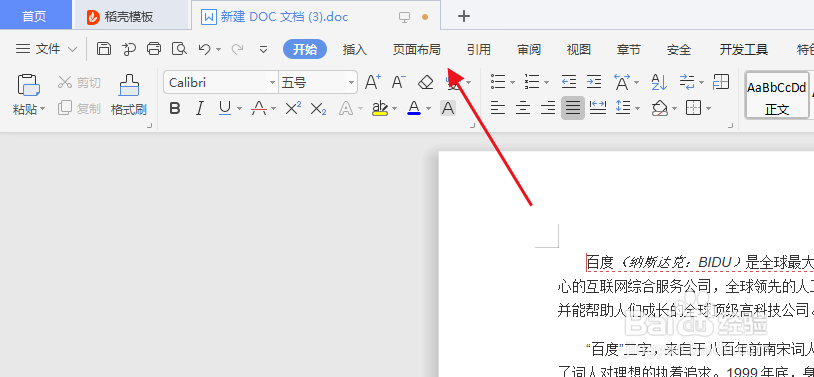This screenshot has width=814, height=377.
Task: Open the font settings dialog launcher
Action: tap(472, 125)
